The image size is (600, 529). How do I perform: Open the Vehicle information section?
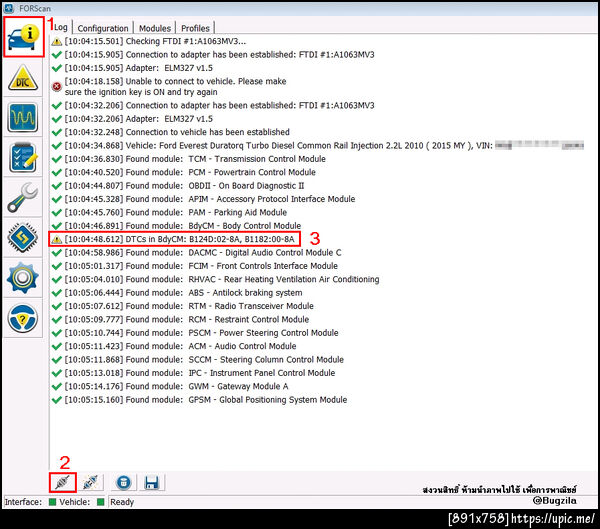coord(23,37)
